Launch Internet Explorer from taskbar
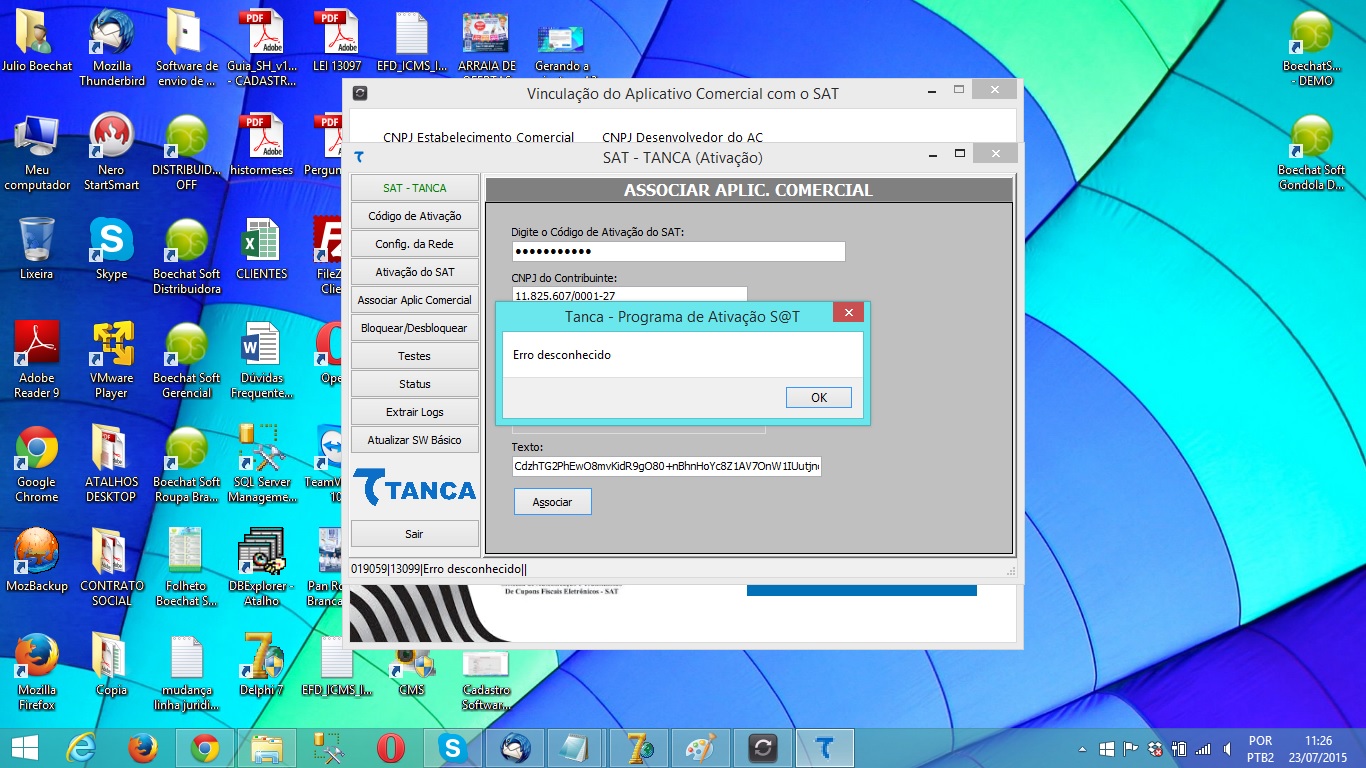 pyautogui.click(x=81, y=747)
